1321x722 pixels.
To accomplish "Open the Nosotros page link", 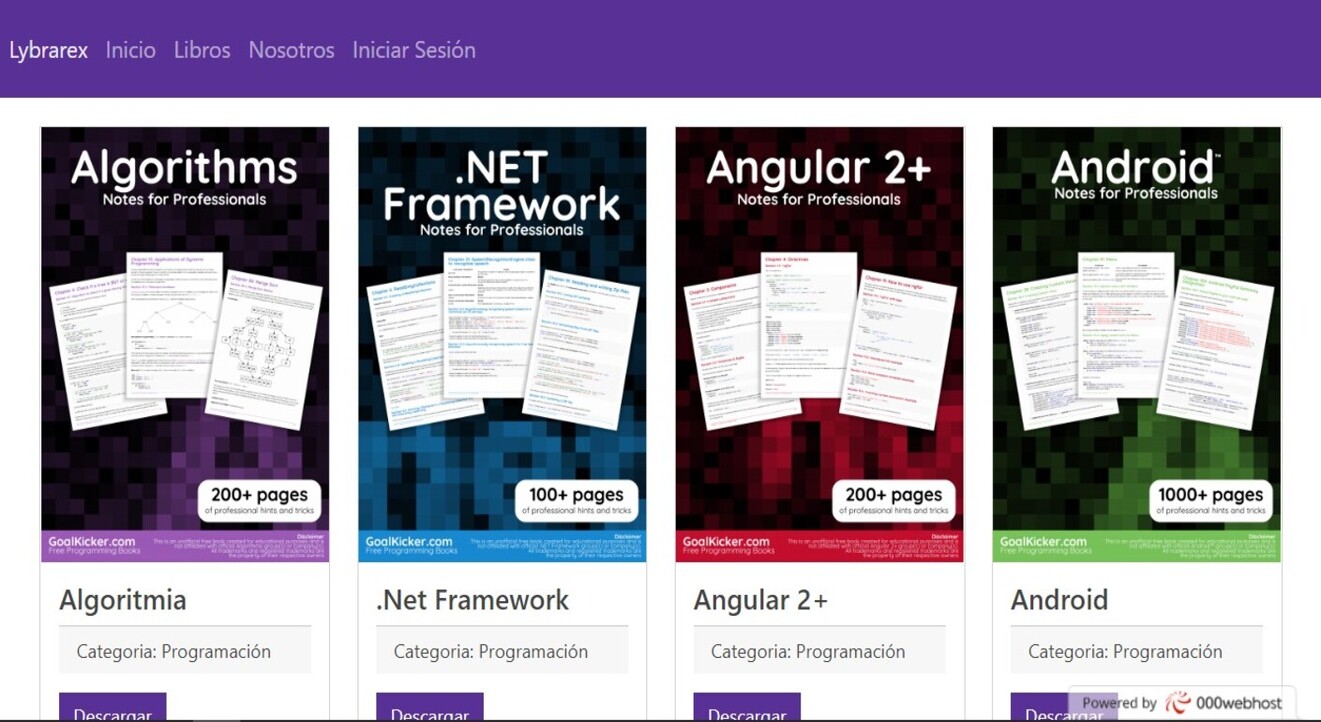I will pyautogui.click(x=291, y=50).
